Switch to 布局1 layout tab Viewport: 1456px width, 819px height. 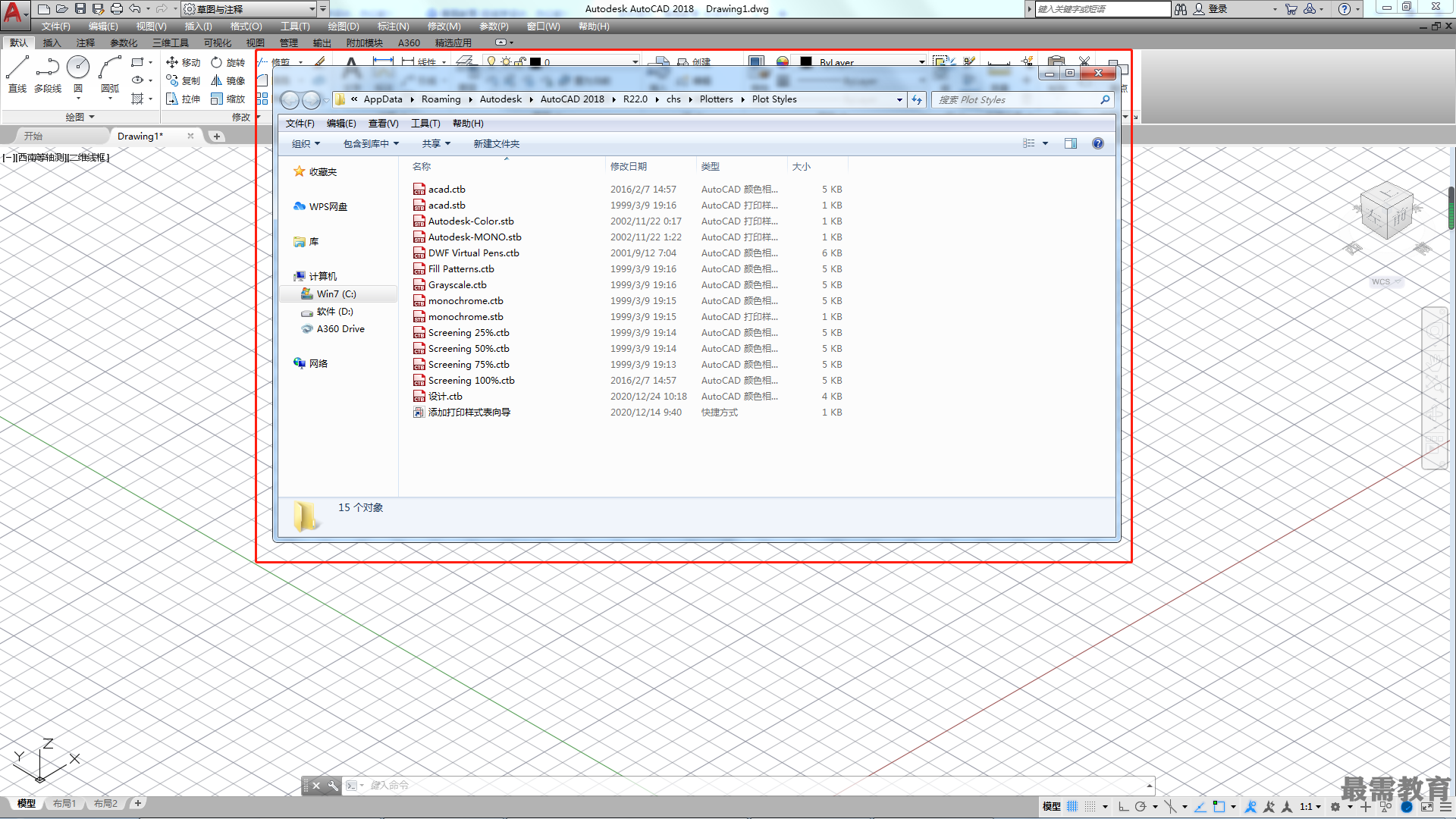click(64, 804)
